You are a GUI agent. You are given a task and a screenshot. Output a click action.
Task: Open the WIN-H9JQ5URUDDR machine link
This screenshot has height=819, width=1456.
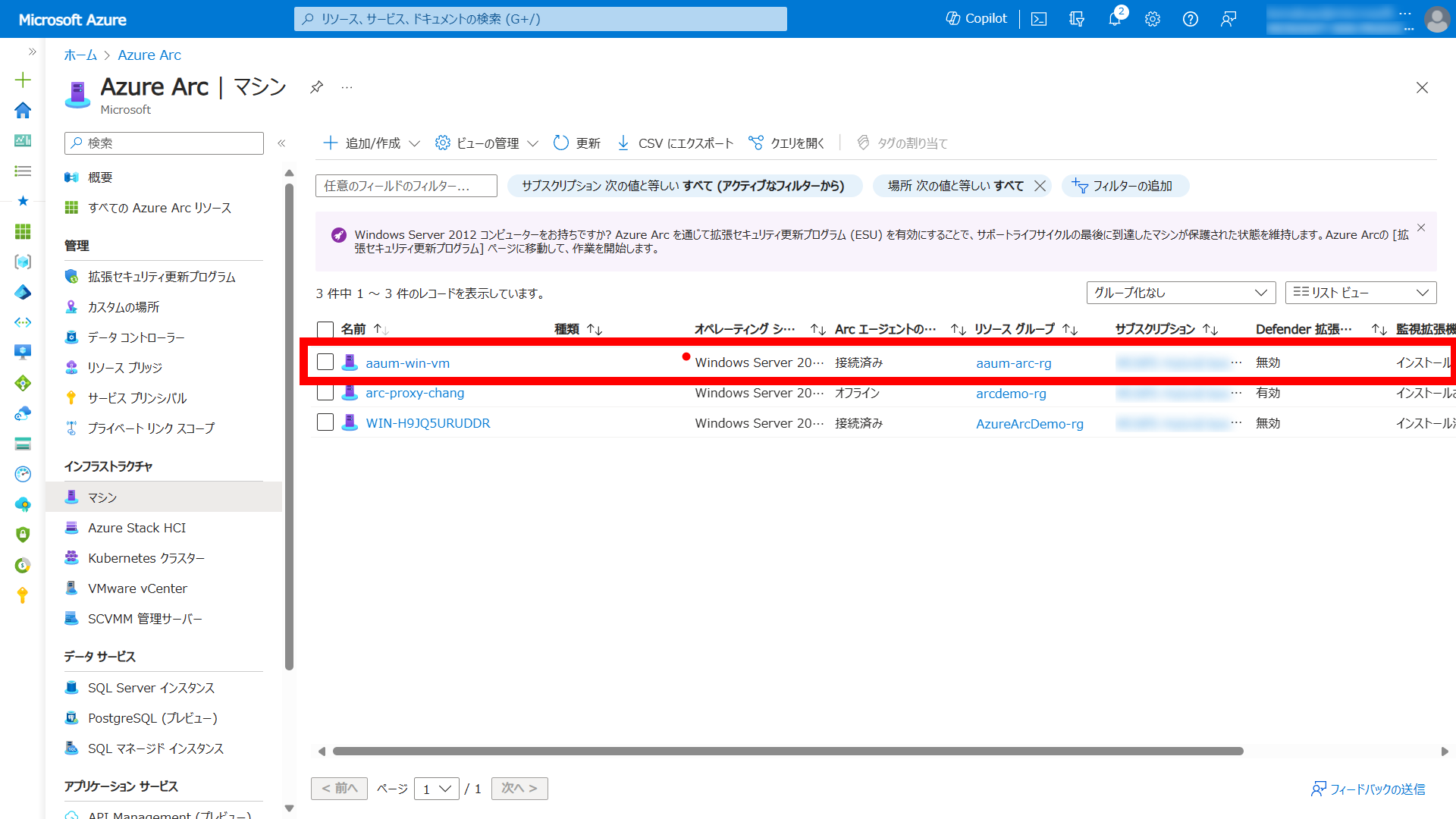428,423
